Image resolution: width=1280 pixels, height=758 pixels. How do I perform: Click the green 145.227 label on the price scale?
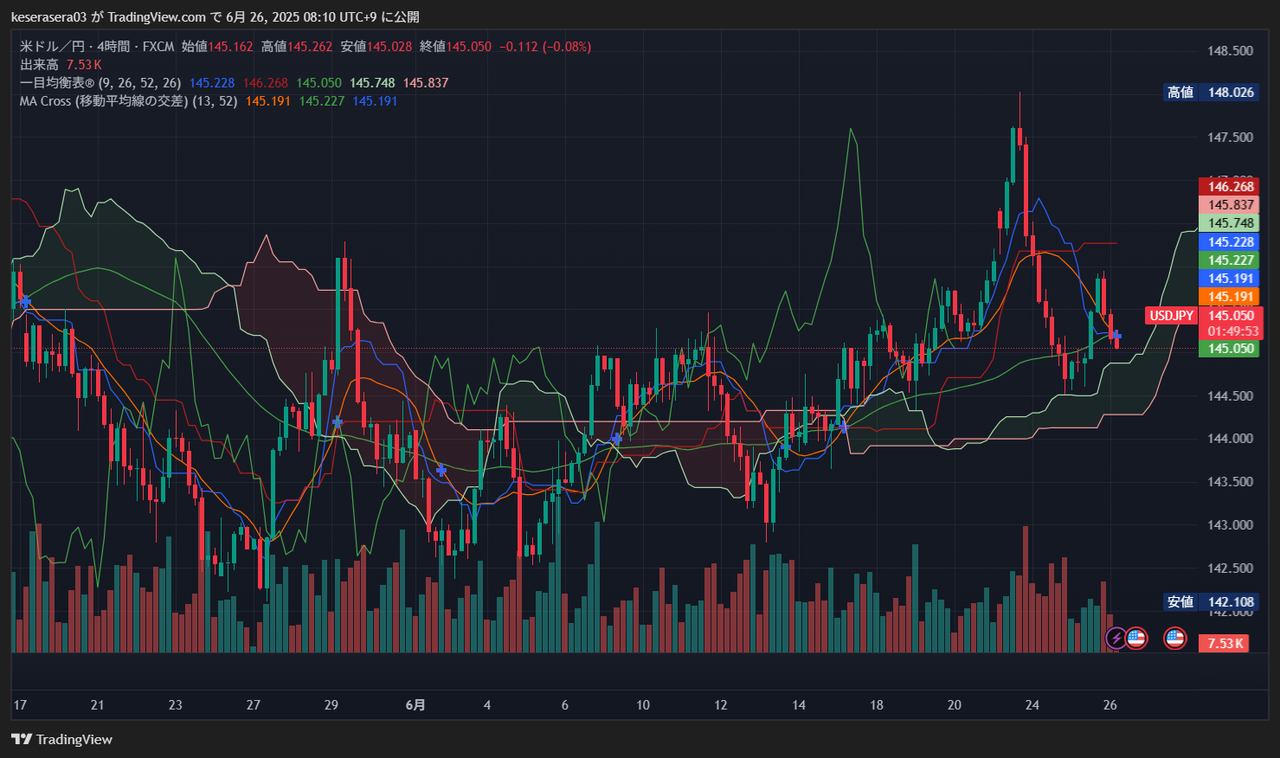pos(1228,260)
